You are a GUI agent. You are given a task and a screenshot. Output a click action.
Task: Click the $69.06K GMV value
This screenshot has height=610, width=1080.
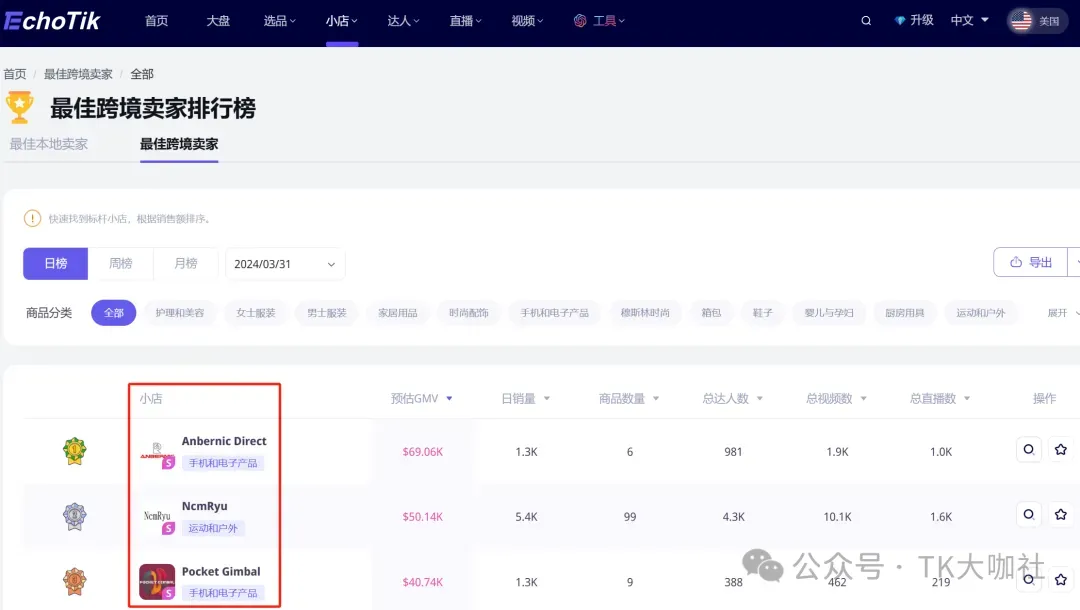[422, 452]
